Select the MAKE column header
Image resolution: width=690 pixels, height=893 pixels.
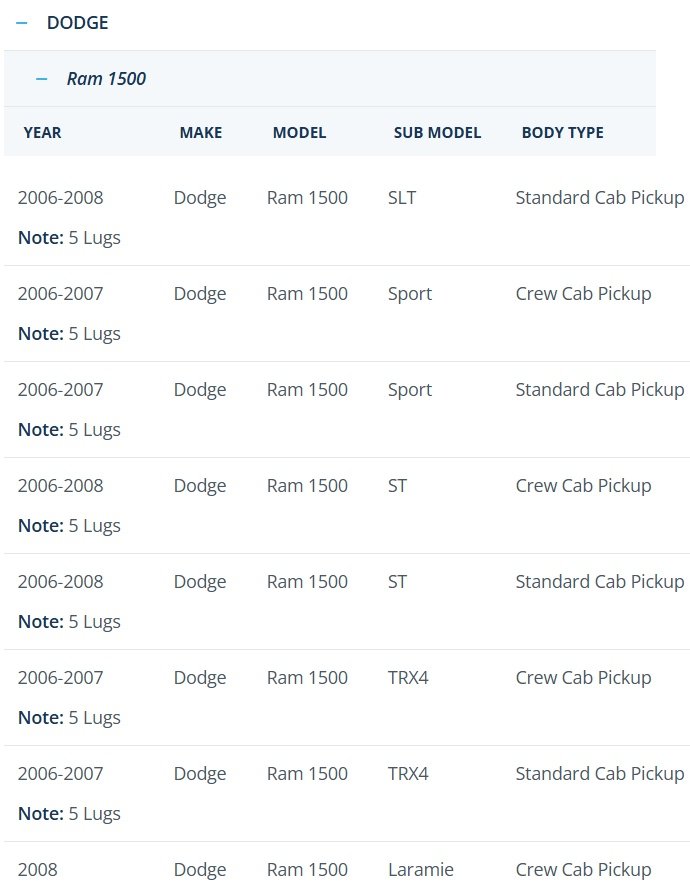(x=201, y=133)
